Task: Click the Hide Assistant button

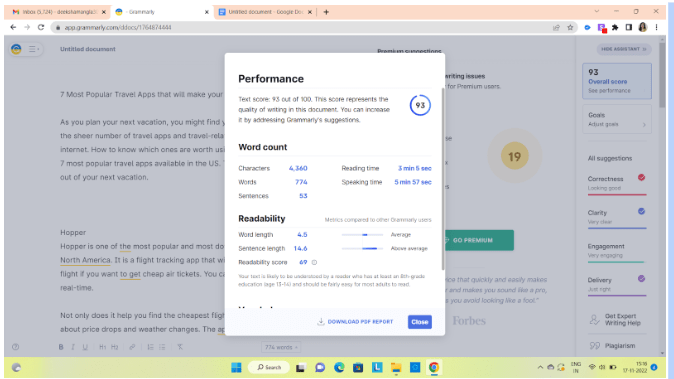Action: [624, 49]
